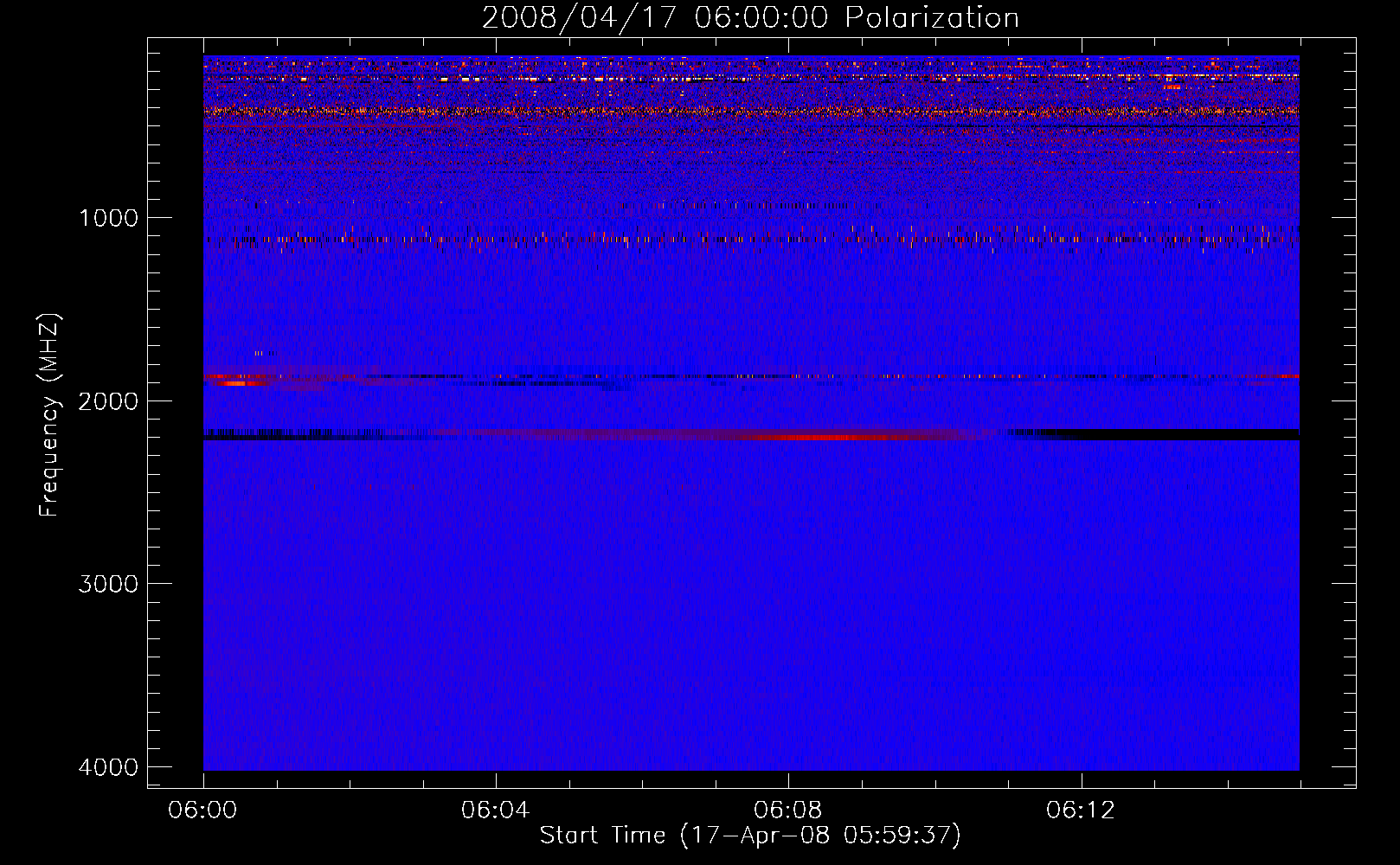The image size is (1400, 865).
Task: Click the 2000 frequency tick label
Action: coord(108,401)
